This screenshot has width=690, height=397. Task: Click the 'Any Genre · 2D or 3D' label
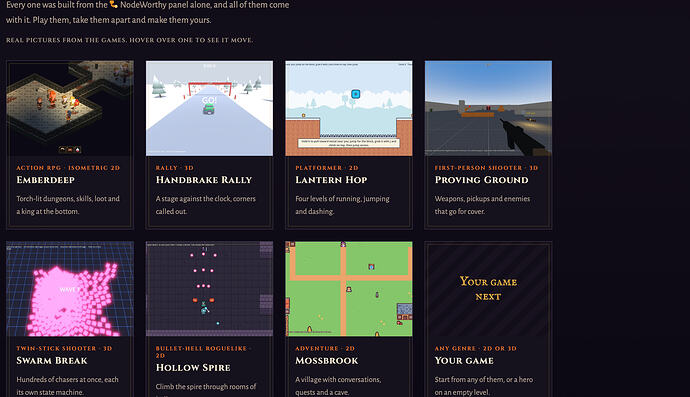[476, 348]
